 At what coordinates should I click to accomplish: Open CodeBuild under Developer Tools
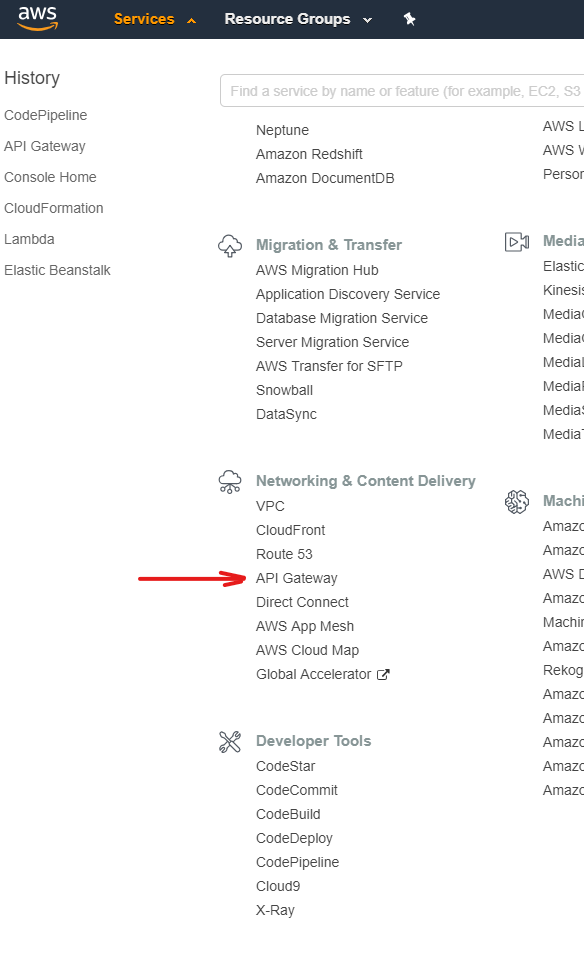click(288, 814)
